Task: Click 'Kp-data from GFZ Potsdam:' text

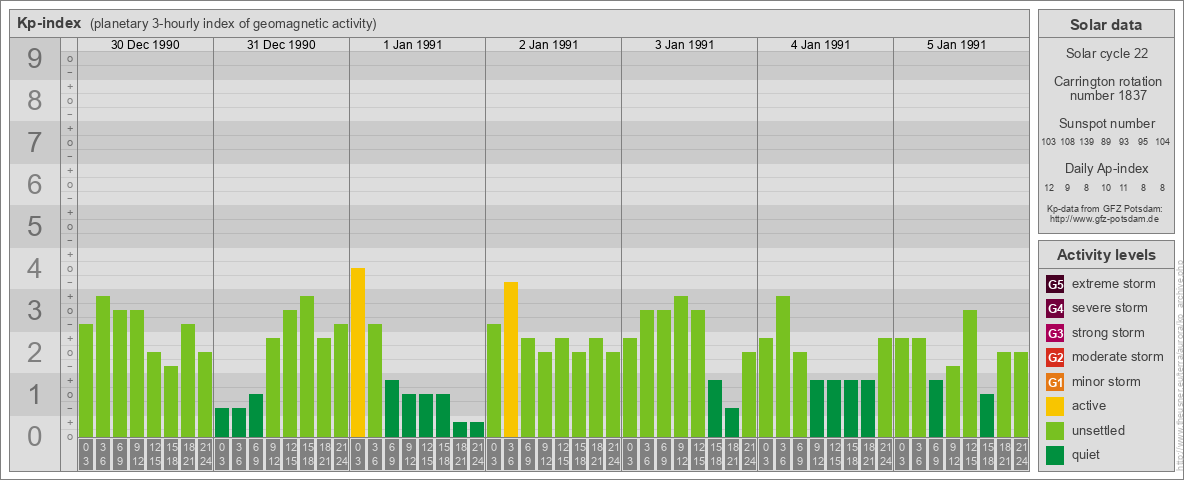Action: pyautogui.click(x=1106, y=208)
